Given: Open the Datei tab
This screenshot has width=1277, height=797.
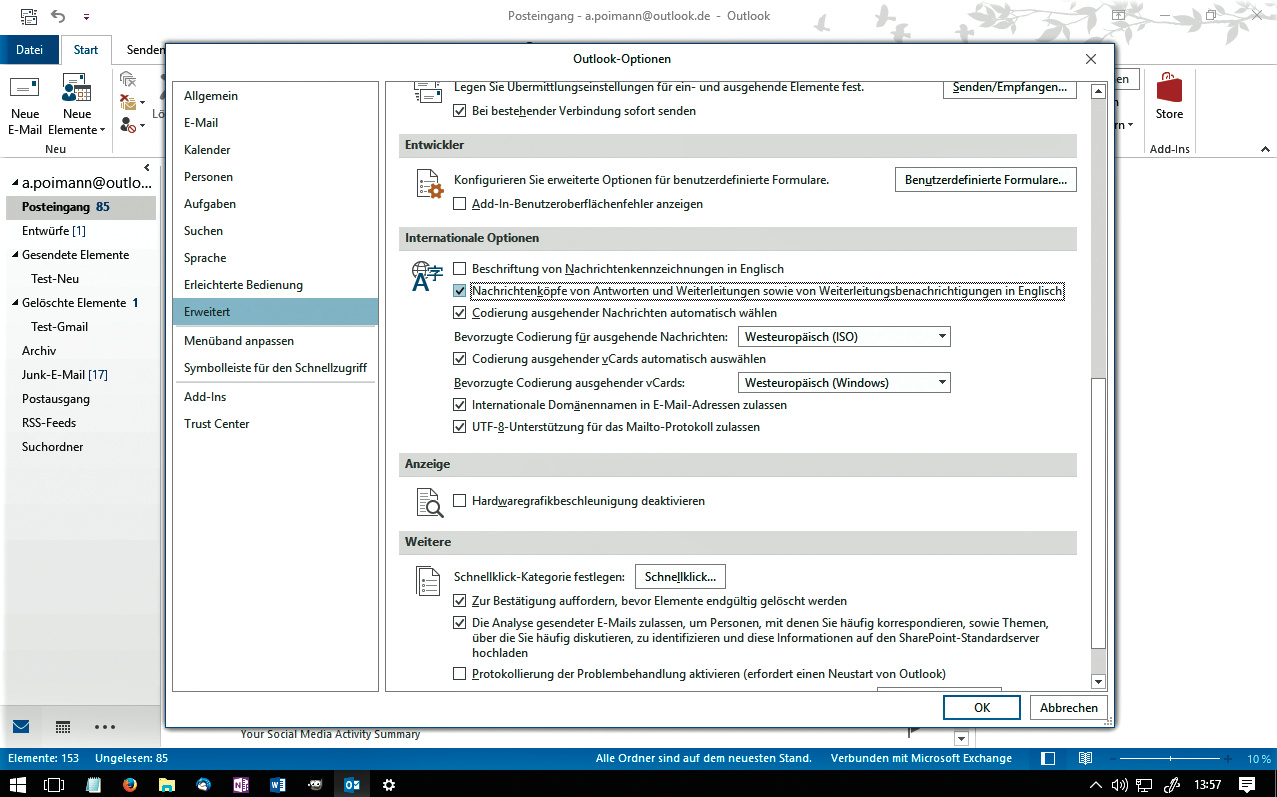Looking at the screenshot, I should click(x=29, y=50).
